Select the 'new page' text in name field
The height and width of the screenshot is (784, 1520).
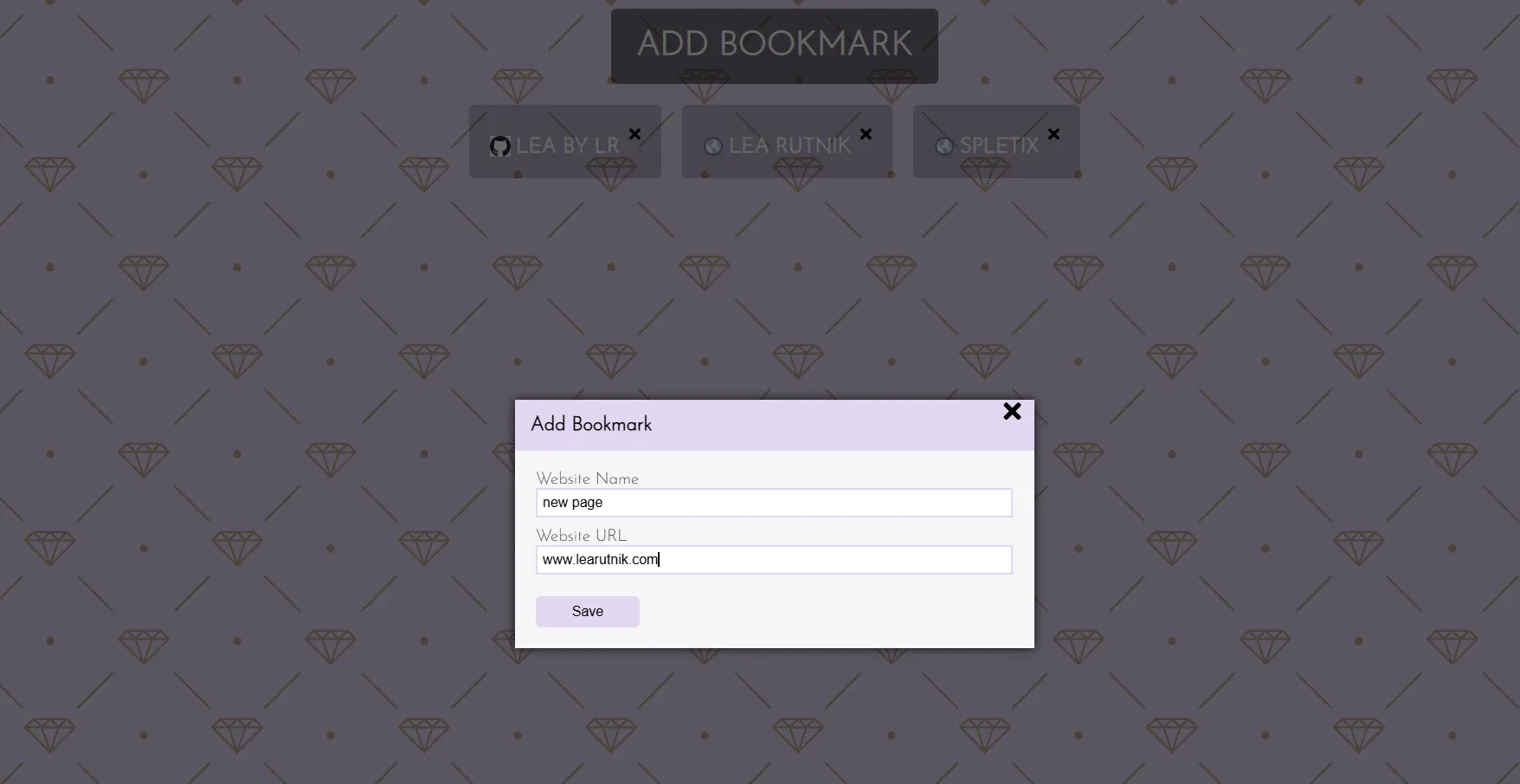click(571, 503)
